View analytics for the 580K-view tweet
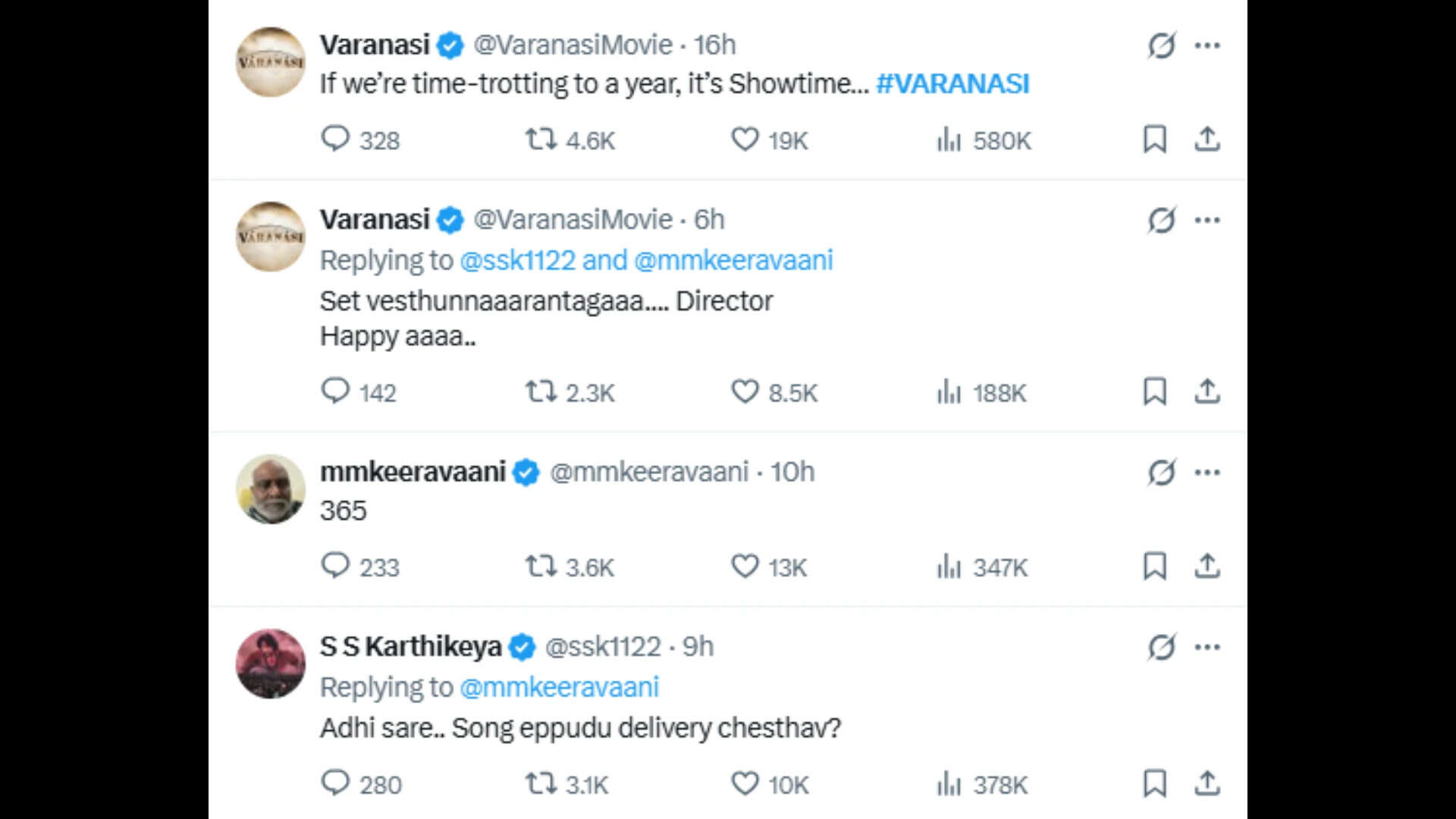Image resolution: width=1456 pixels, height=819 pixels. click(x=948, y=140)
